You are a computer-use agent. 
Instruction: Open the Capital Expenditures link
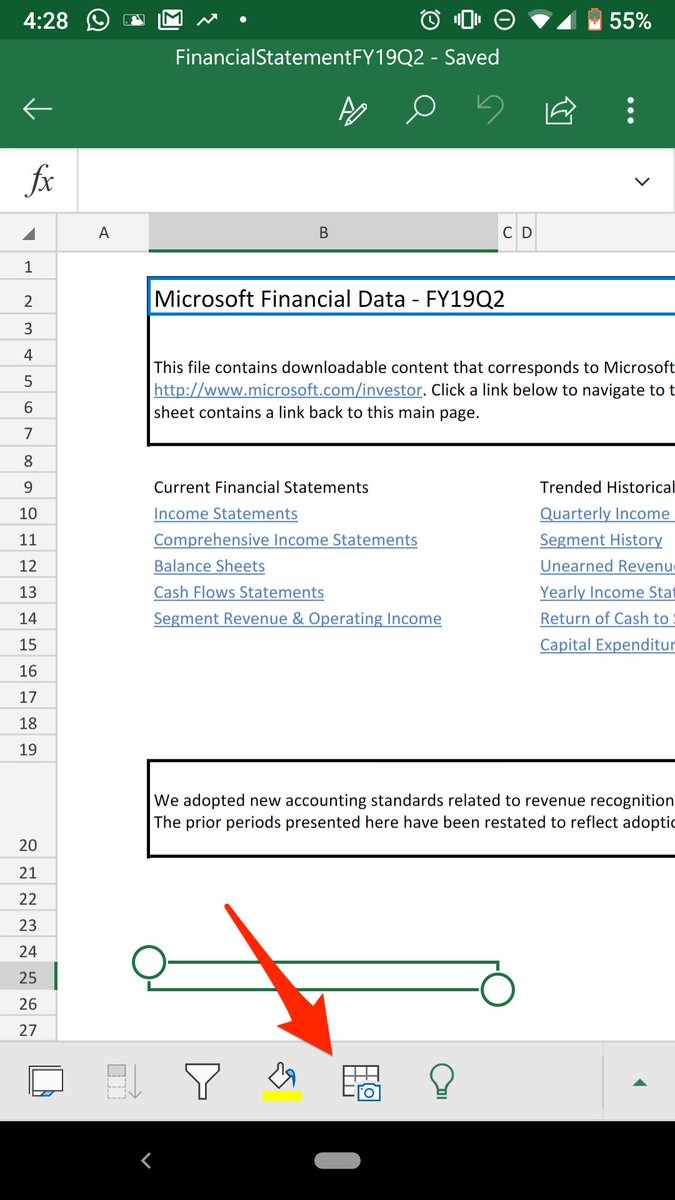point(607,644)
